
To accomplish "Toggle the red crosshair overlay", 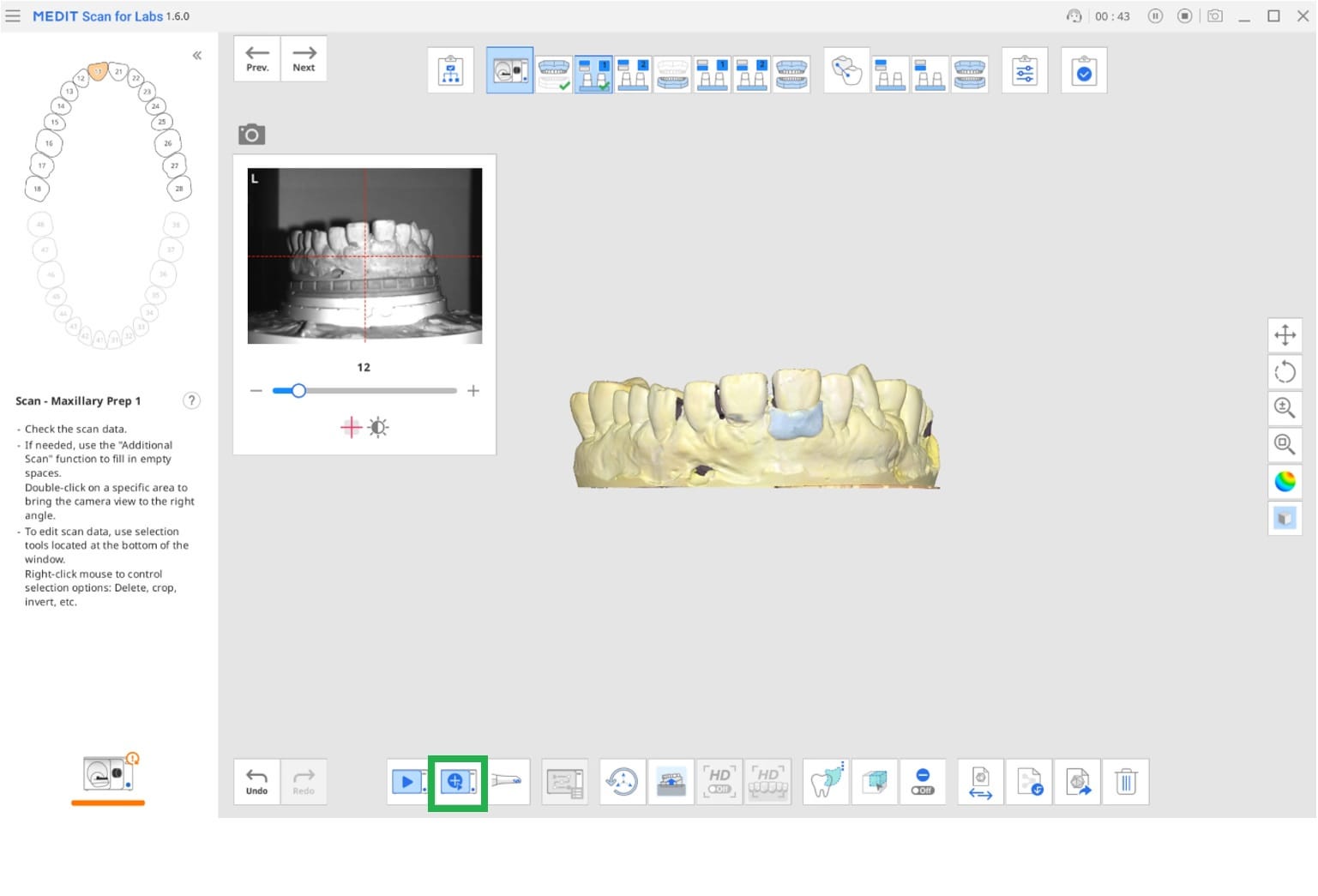I will coord(351,427).
